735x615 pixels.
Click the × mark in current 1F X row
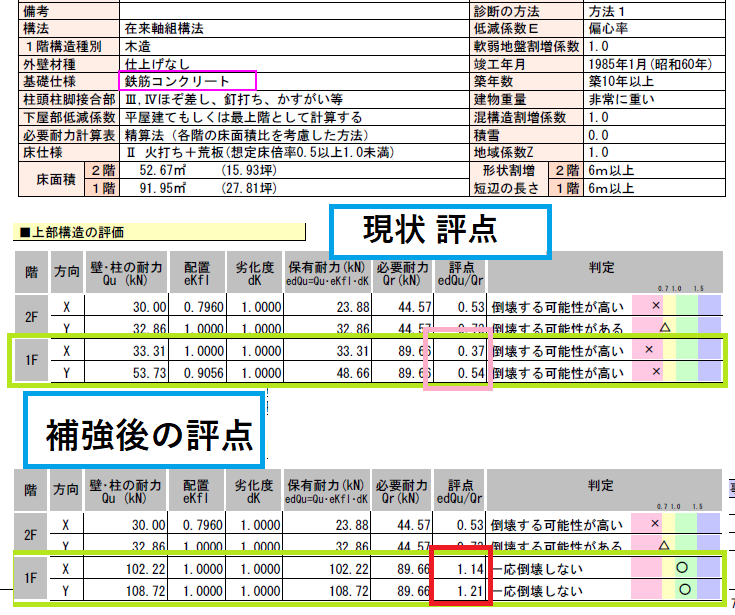click(x=648, y=351)
